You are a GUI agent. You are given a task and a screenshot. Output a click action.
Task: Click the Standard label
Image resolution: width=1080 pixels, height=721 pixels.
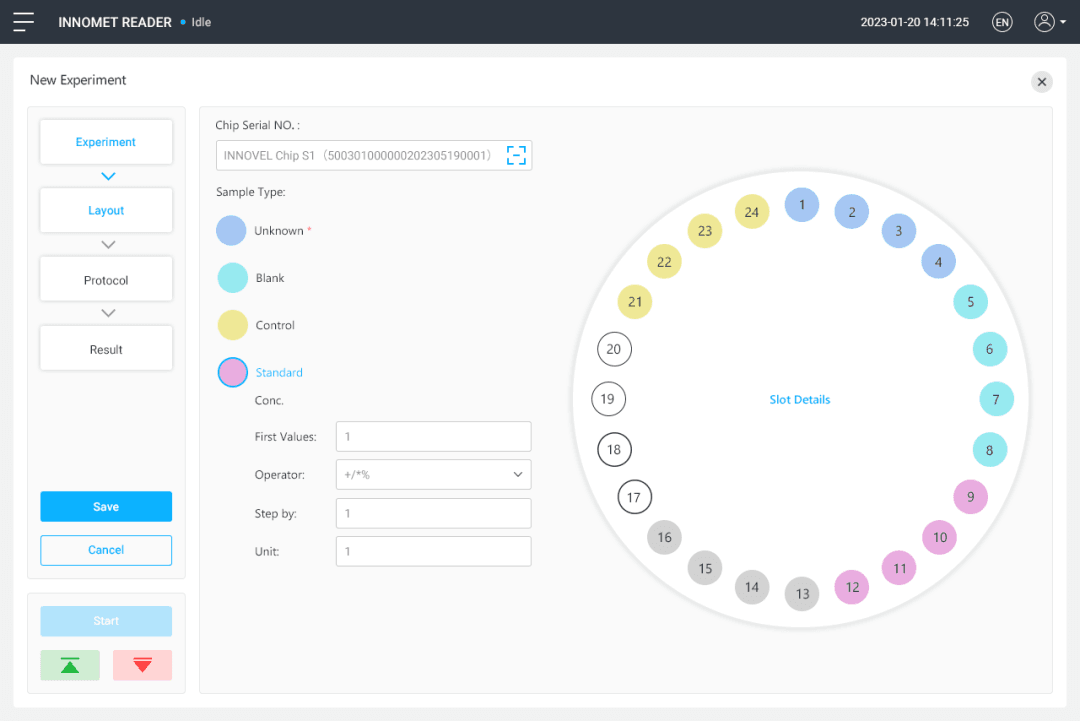pos(279,373)
